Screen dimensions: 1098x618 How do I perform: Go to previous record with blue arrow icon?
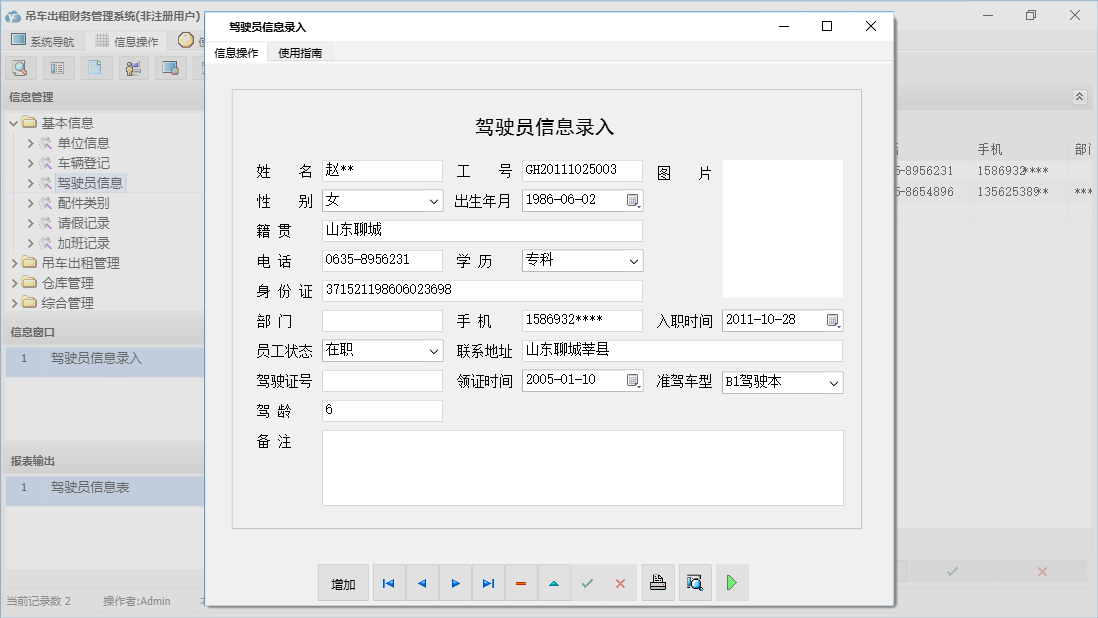click(x=421, y=582)
